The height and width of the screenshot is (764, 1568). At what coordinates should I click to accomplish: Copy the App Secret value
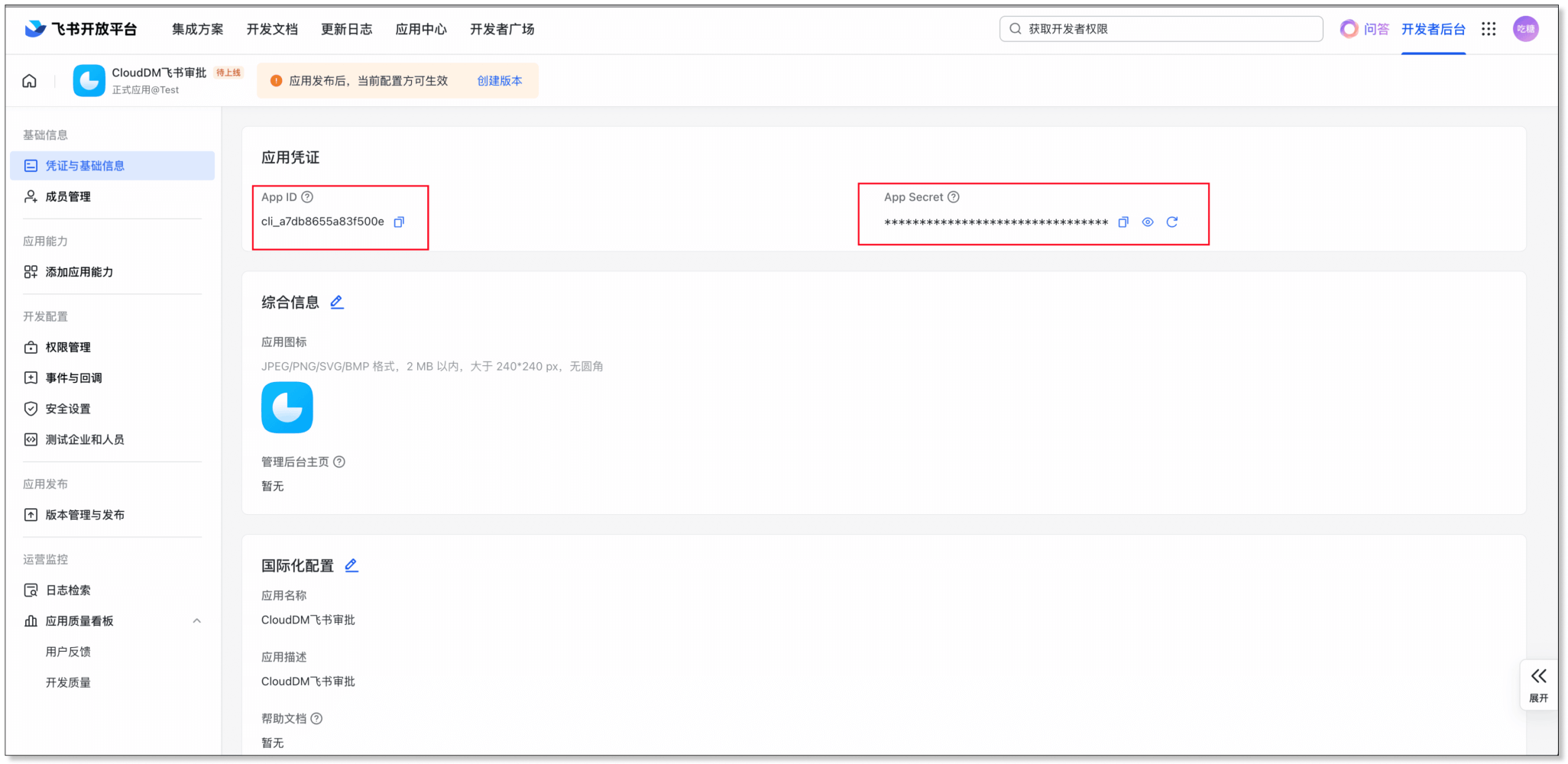point(1123,222)
